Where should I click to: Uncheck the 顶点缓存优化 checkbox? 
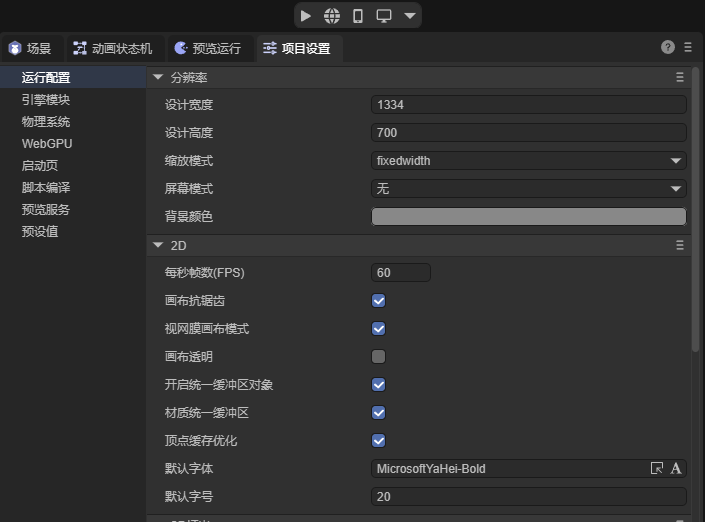point(379,440)
